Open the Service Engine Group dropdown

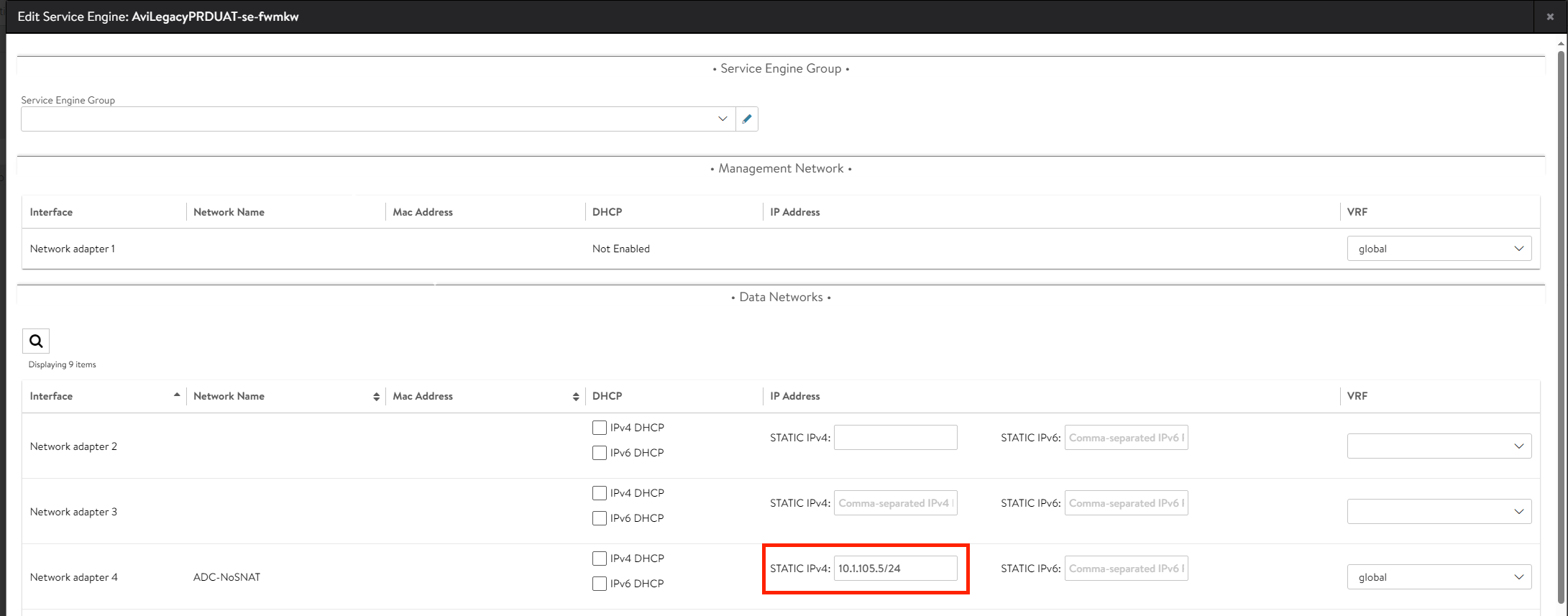[x=378, y=119]
